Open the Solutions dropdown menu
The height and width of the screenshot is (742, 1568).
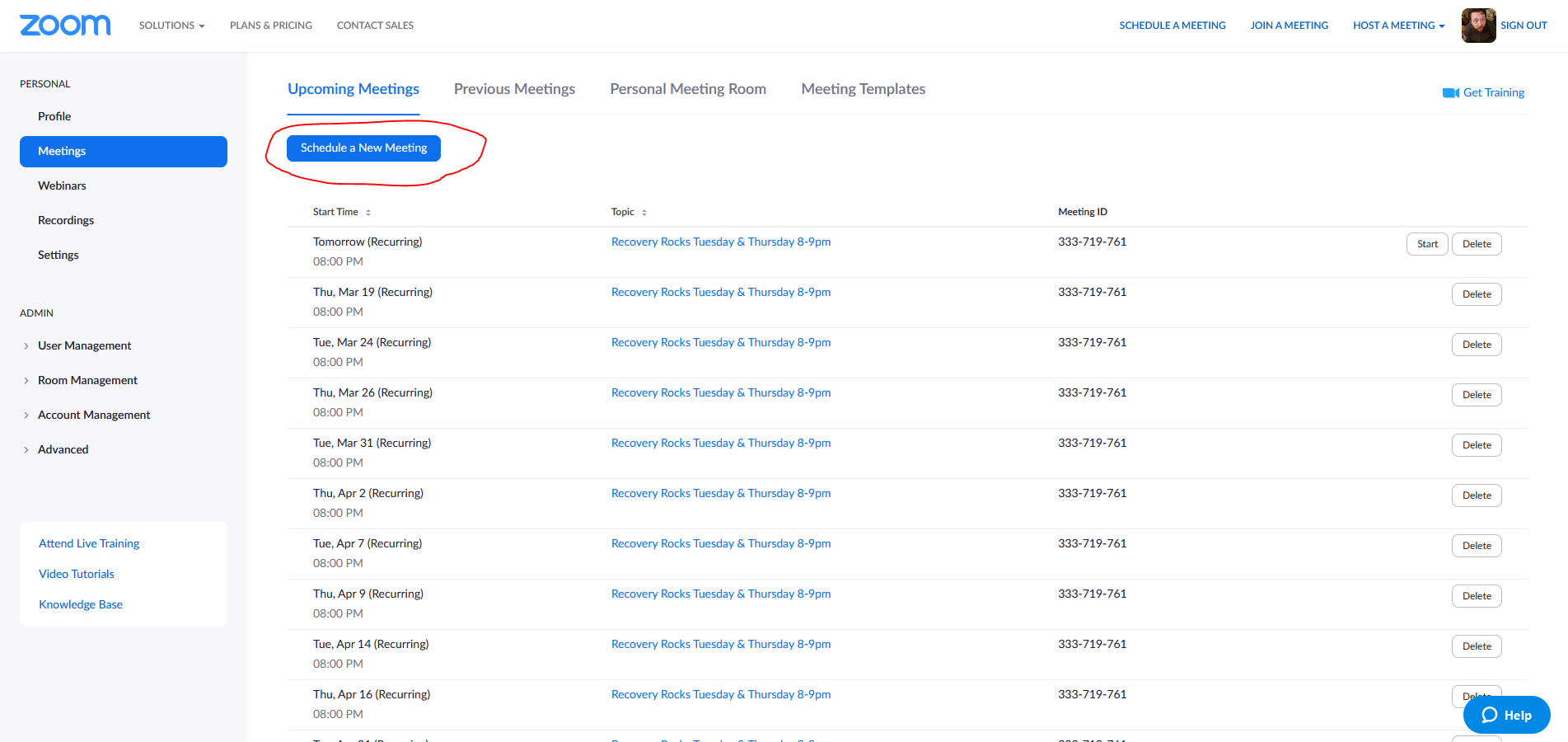pos(171,26)
